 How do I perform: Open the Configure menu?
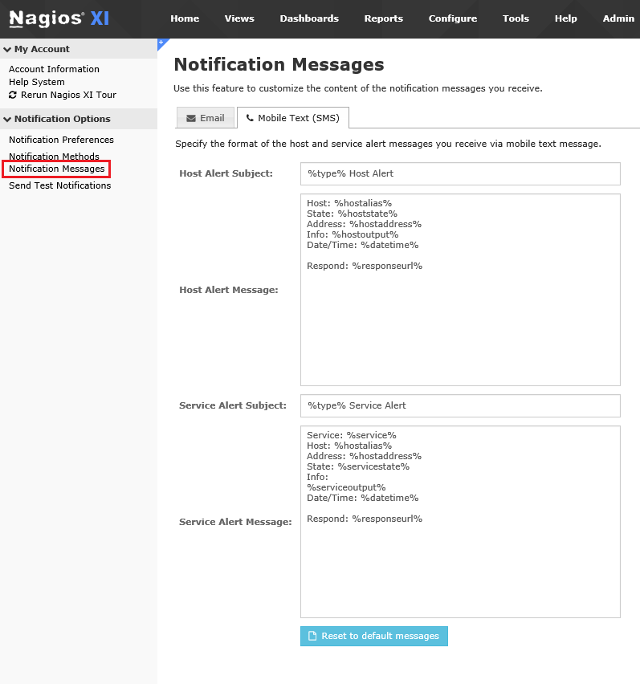(x=452, y=19)
